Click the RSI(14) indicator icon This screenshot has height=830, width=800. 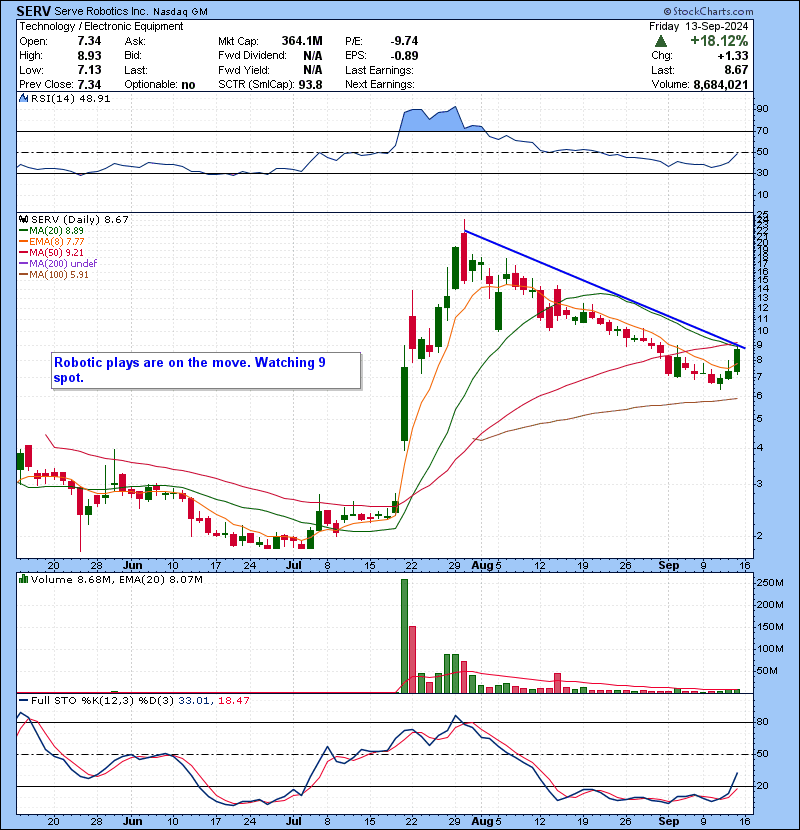23,98
